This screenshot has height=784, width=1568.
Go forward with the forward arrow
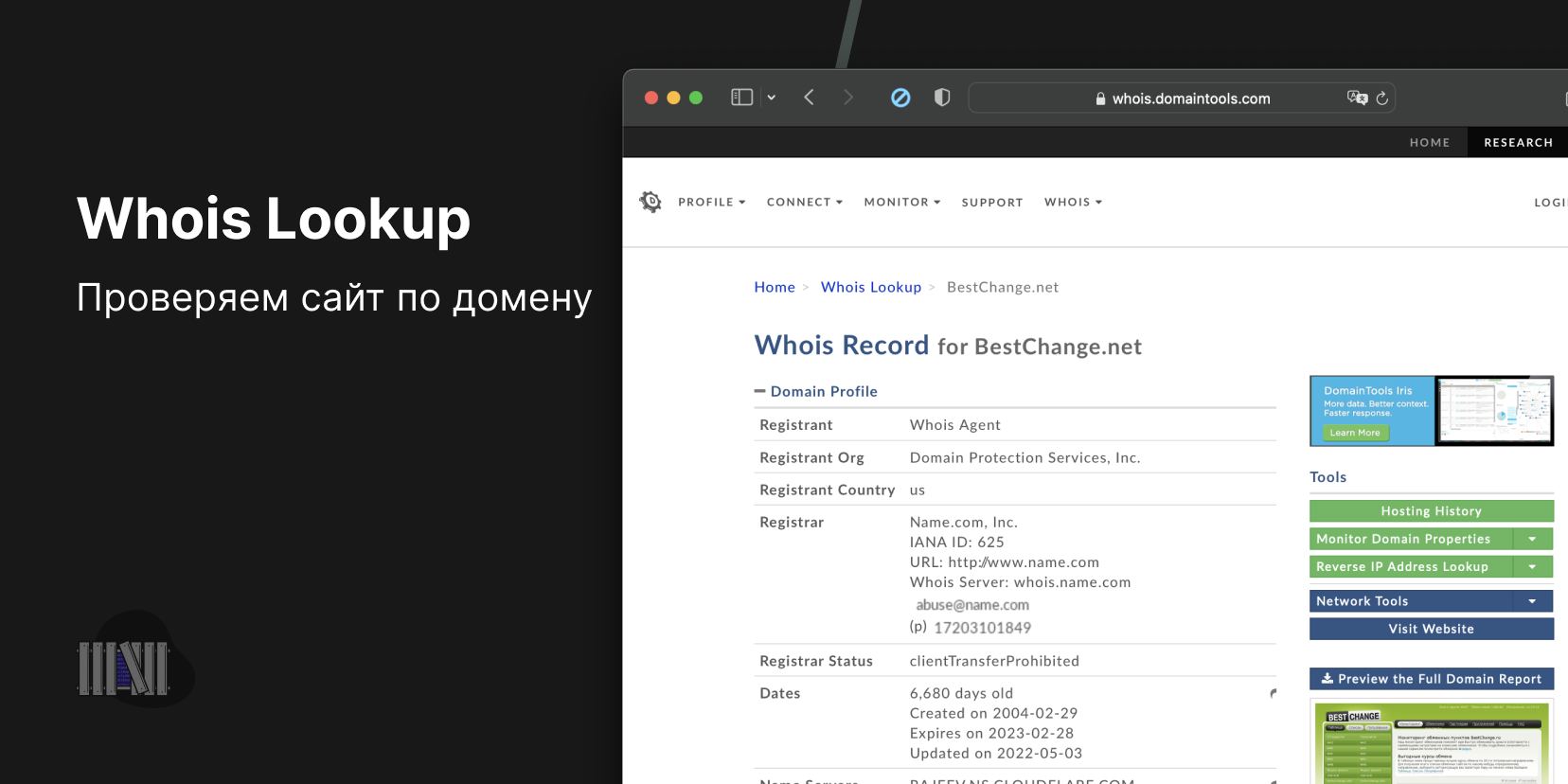point(848,98)
